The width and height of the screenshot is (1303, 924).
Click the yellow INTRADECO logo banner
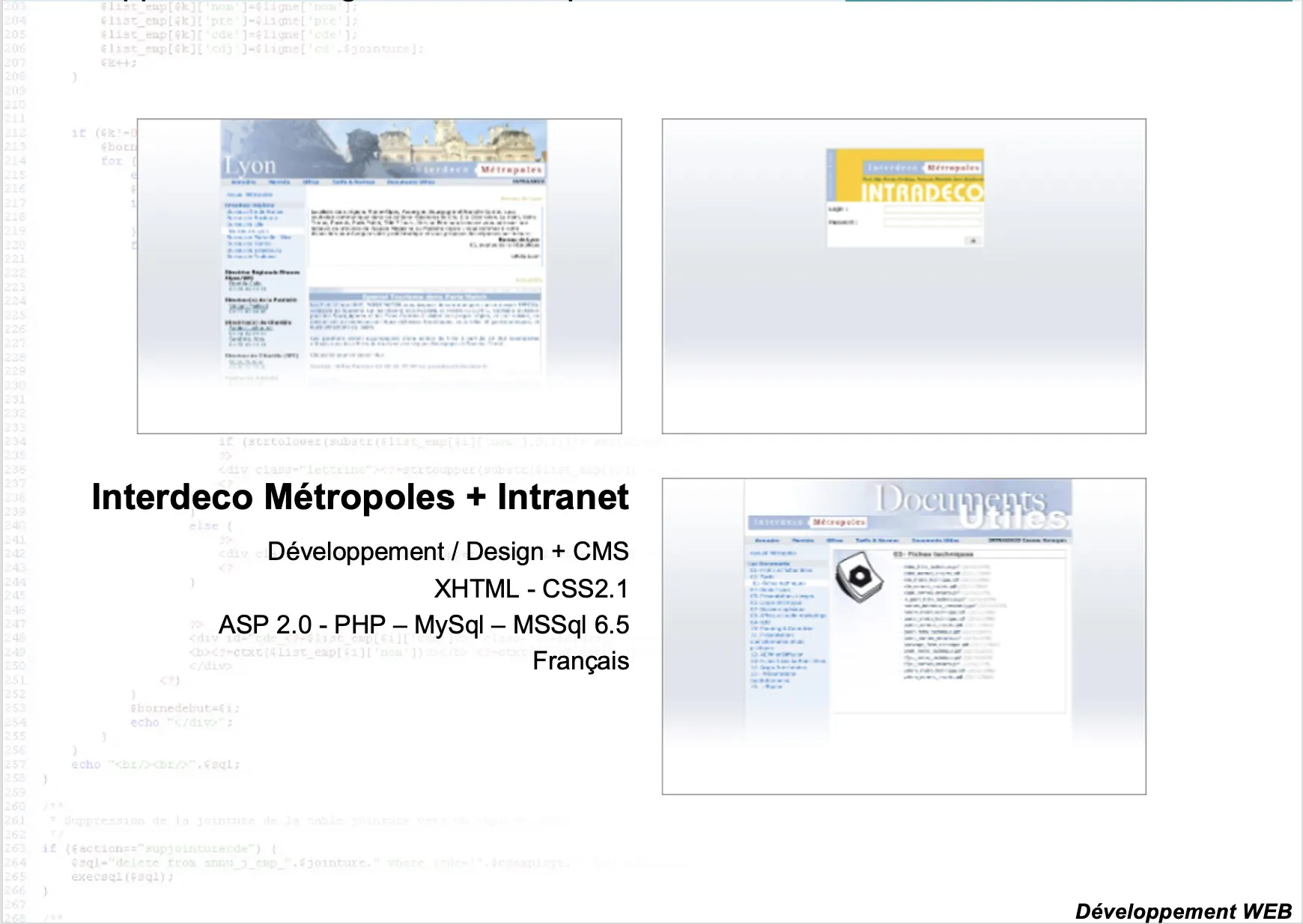pyautogui.click(x=905, y=177)
